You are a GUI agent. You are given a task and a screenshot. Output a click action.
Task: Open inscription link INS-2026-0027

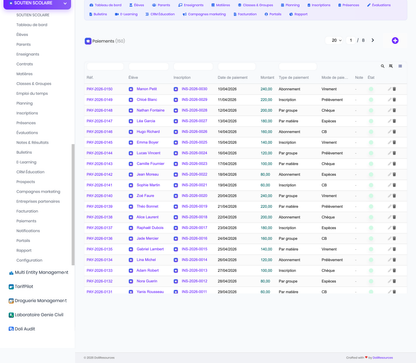194,121
